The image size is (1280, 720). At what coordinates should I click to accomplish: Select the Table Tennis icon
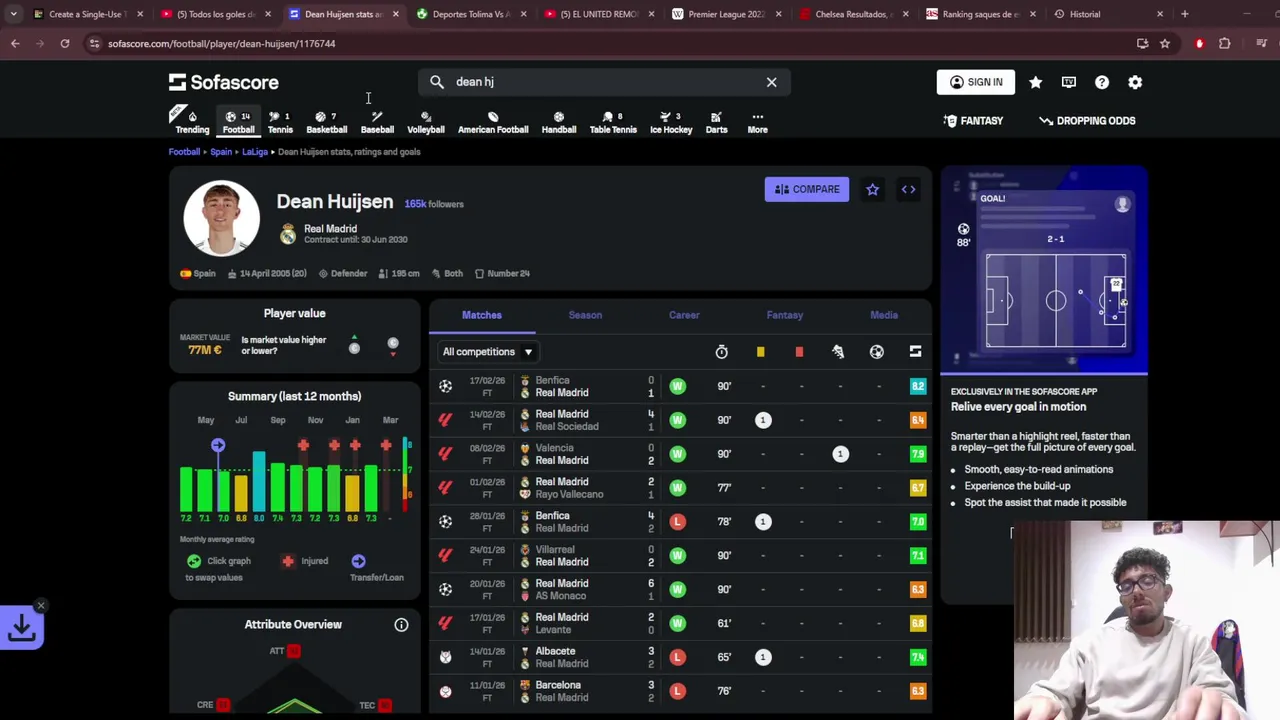613,122
